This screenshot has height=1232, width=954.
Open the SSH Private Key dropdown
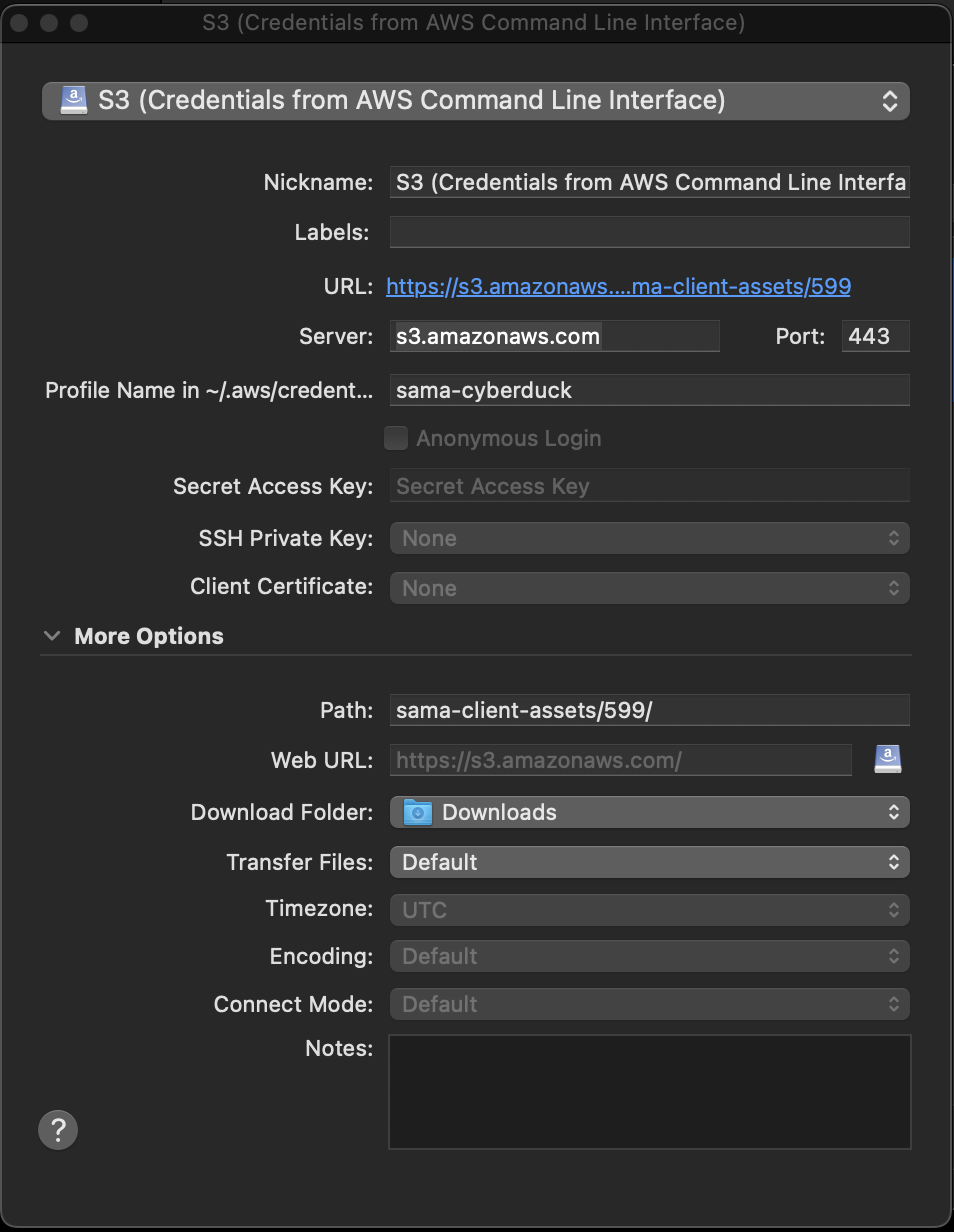pos(649,538)
